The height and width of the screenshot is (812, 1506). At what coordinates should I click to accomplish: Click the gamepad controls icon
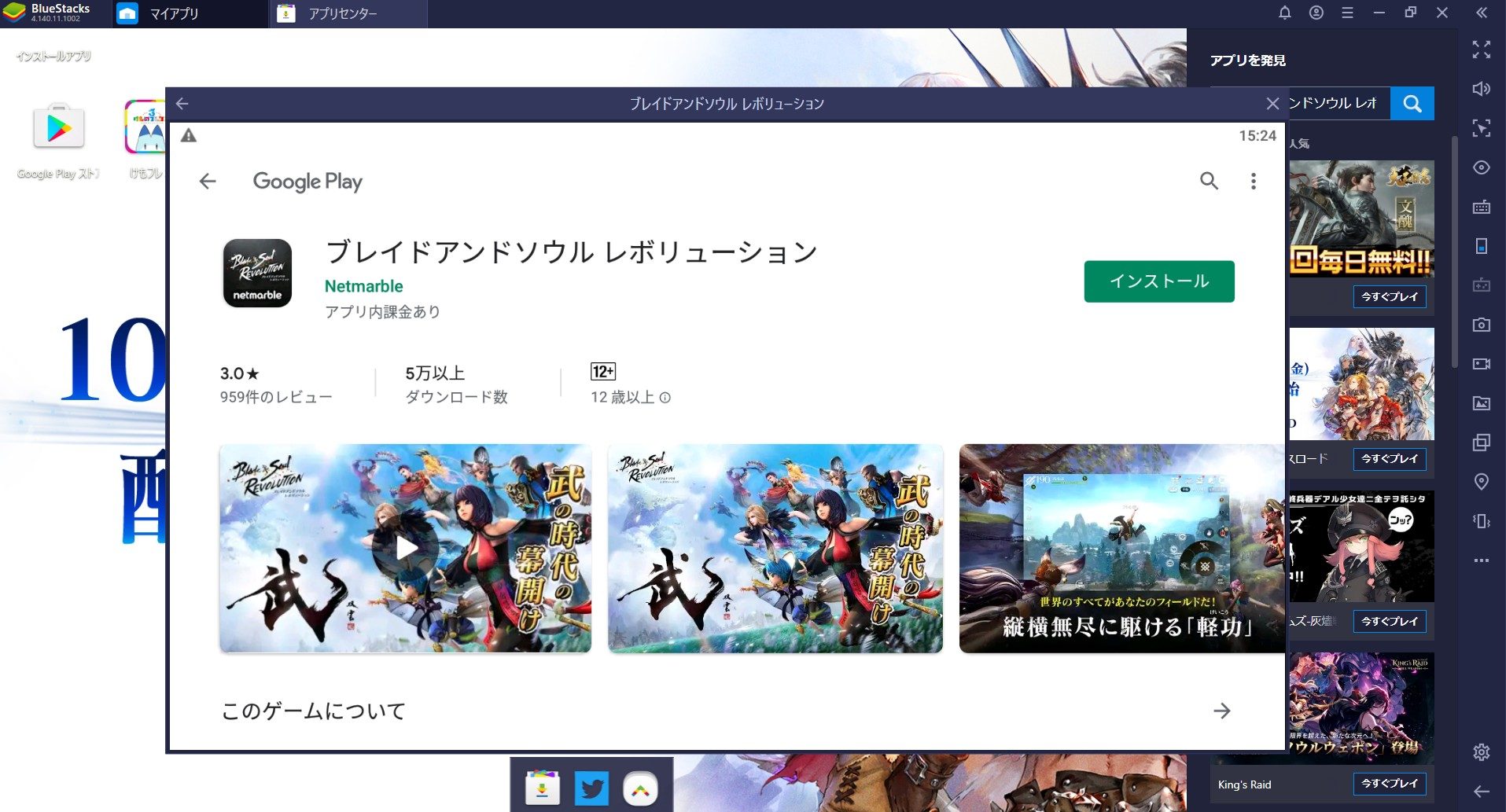[x=1482, y=285]
